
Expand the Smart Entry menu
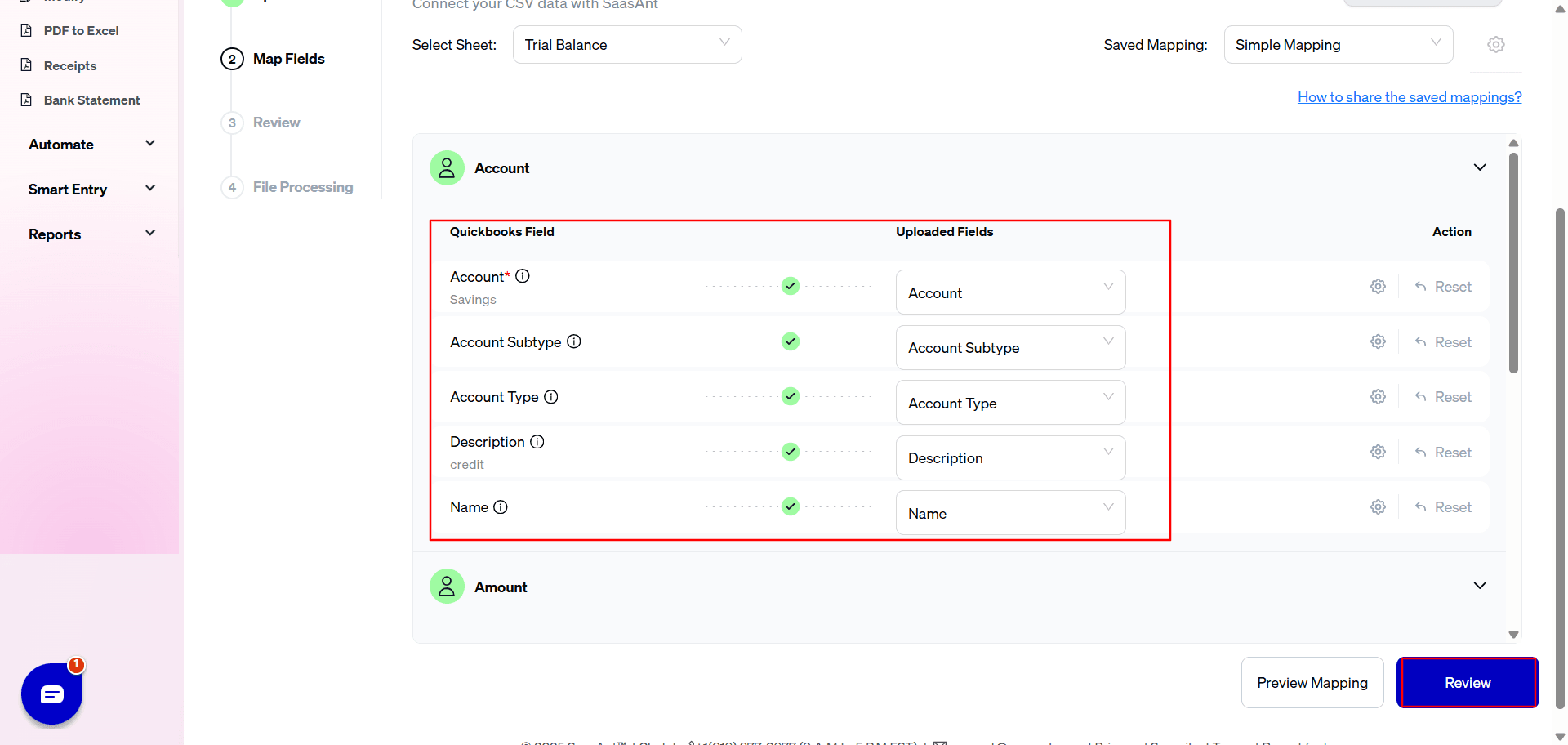coord(91,190)
